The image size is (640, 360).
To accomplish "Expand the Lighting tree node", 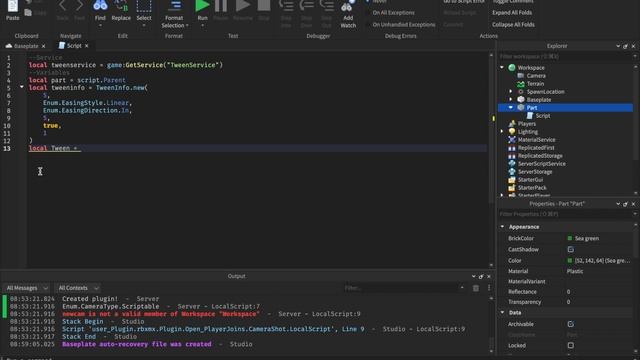I will pos(502,131).
